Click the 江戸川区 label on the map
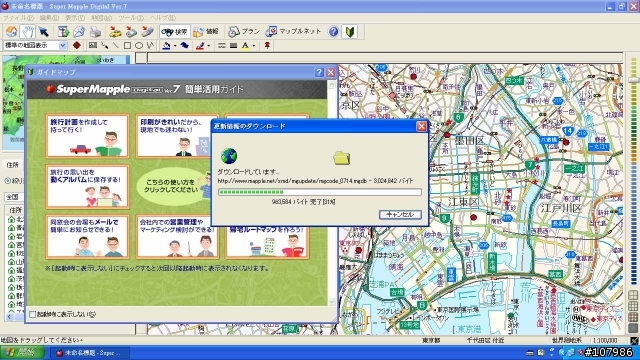 pyautogui.click(x=561, y=208)
